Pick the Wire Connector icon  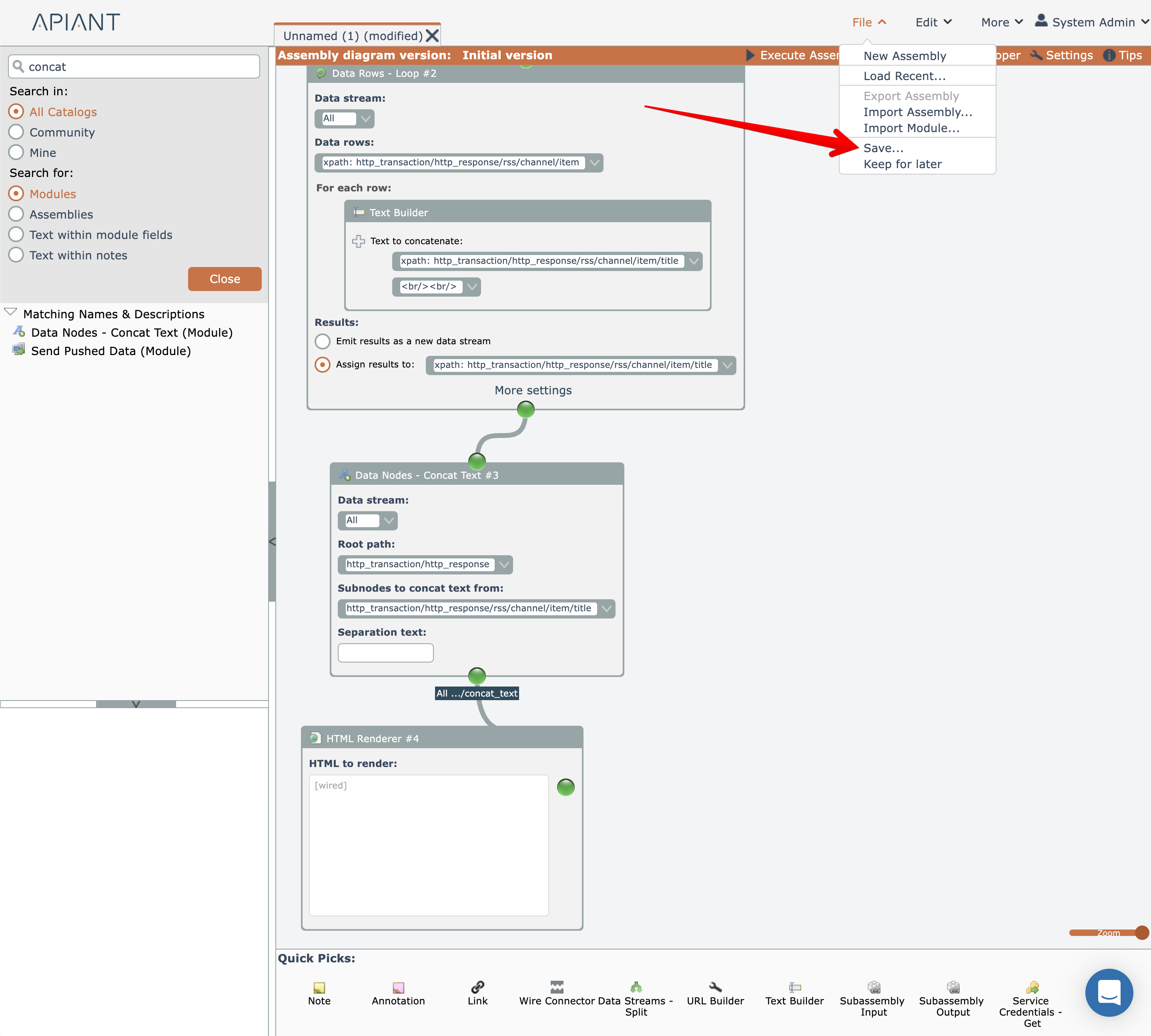pos(556,986)
